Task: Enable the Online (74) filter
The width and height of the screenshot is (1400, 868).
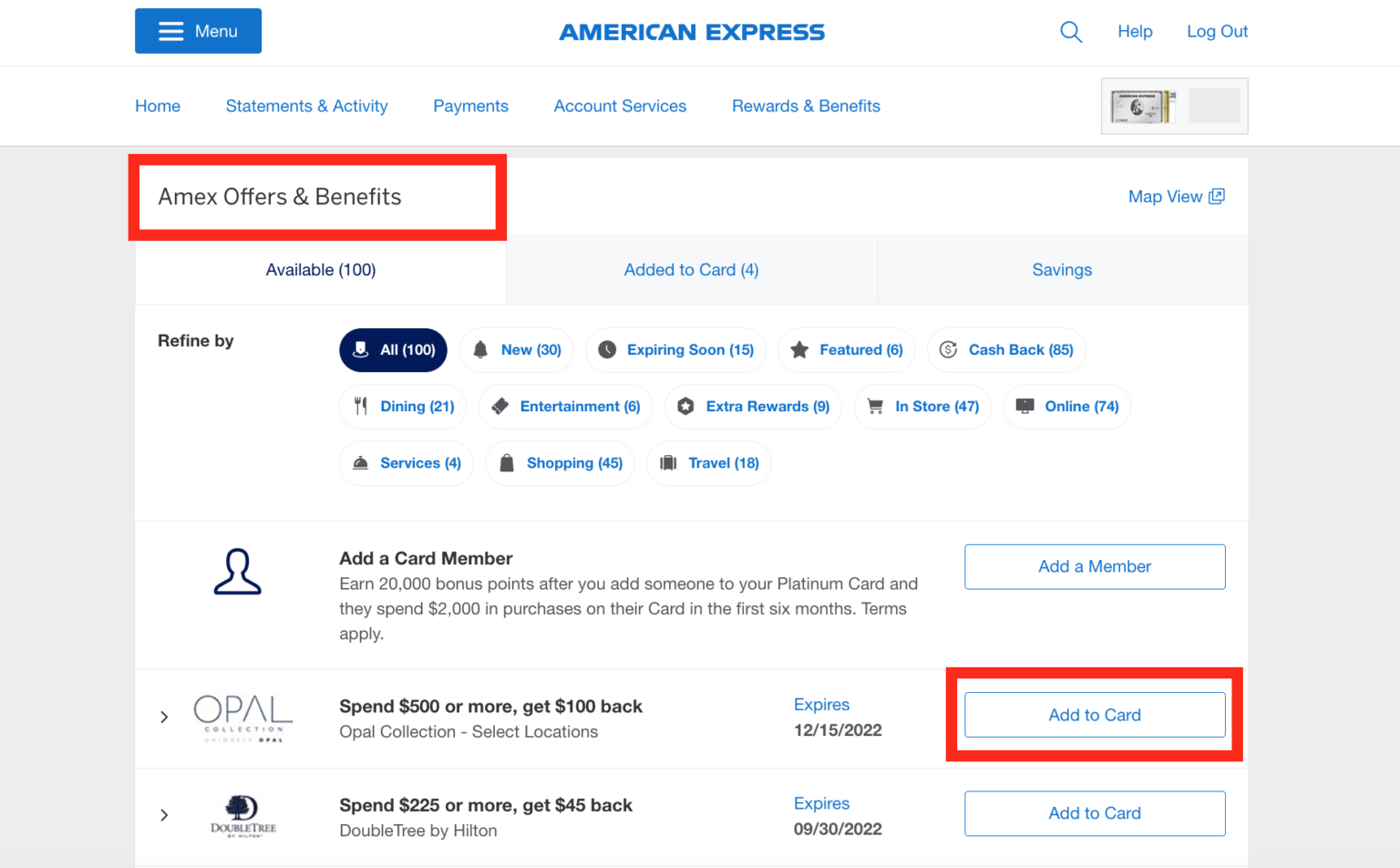Action: 1066,407
